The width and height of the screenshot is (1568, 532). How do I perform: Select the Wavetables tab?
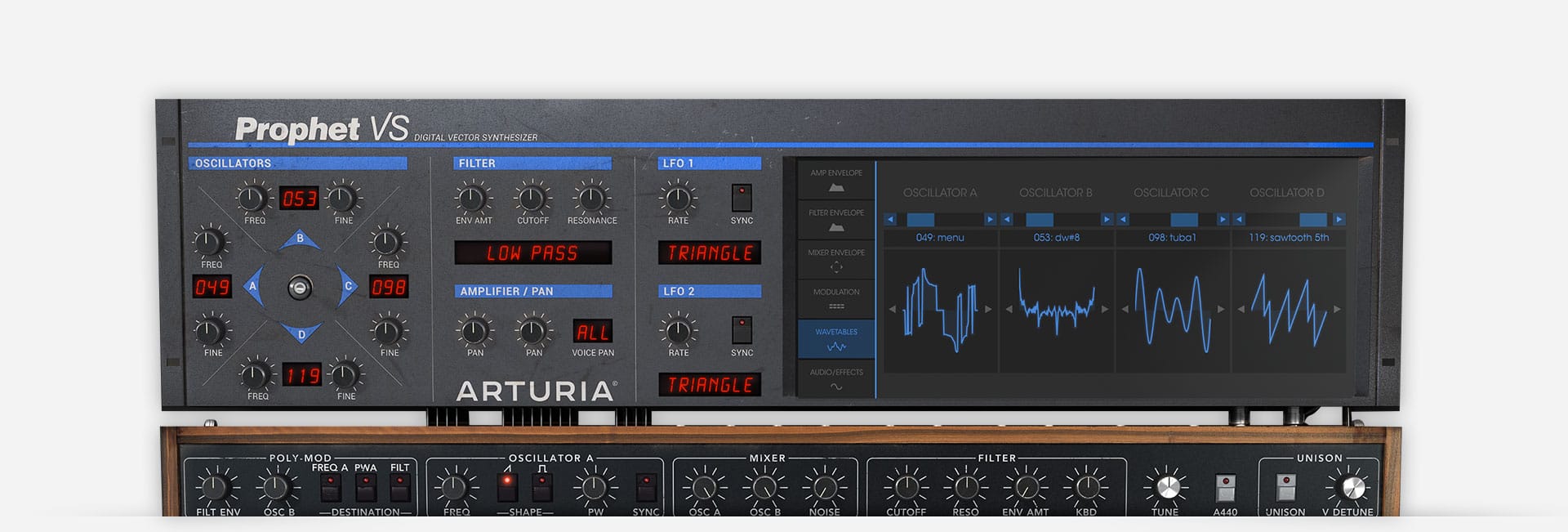point(836,339)
